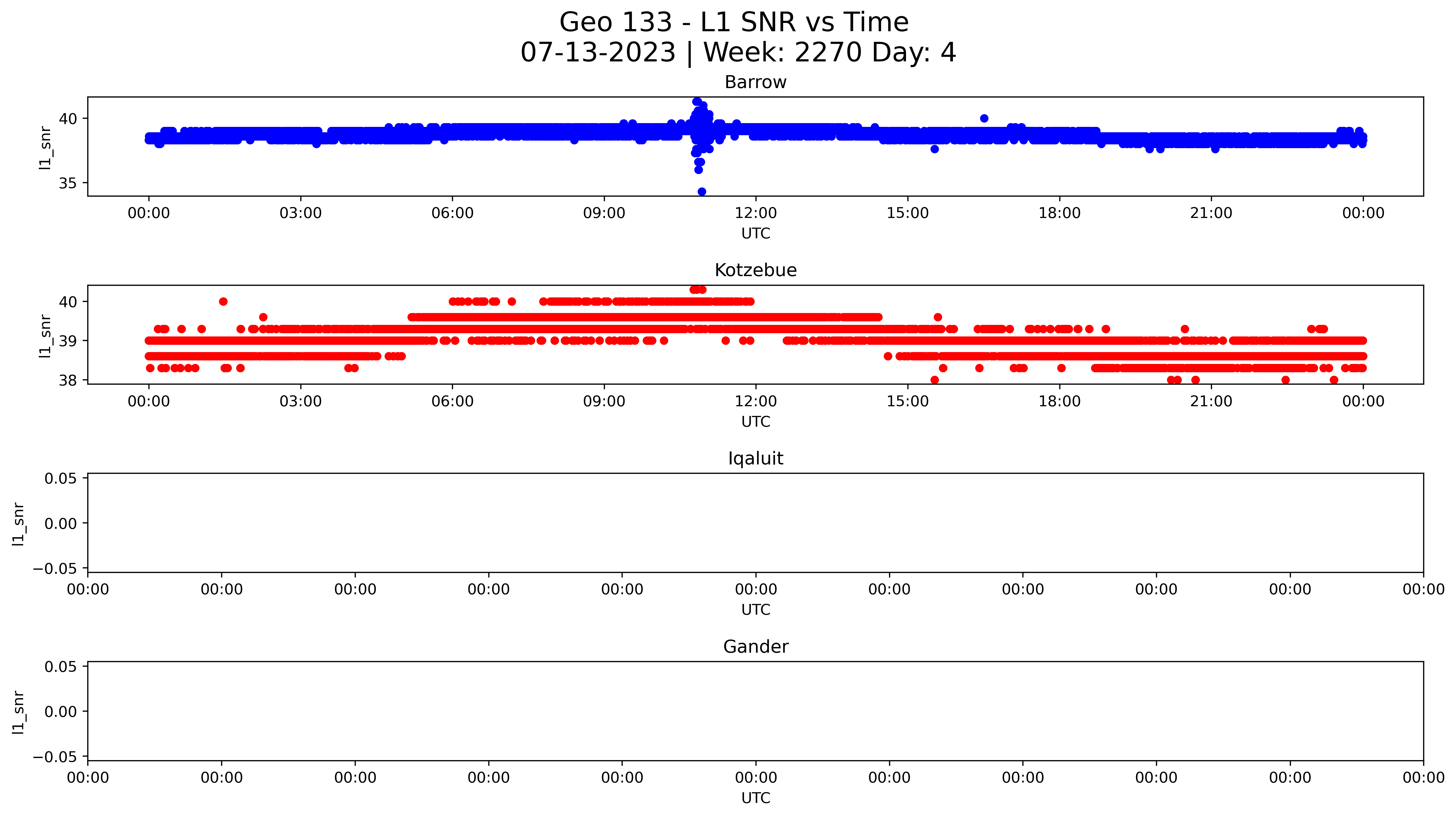
Task: Click the "18:00" tick on Kotzebue time axis
Action: click(x=1059, y=401)
